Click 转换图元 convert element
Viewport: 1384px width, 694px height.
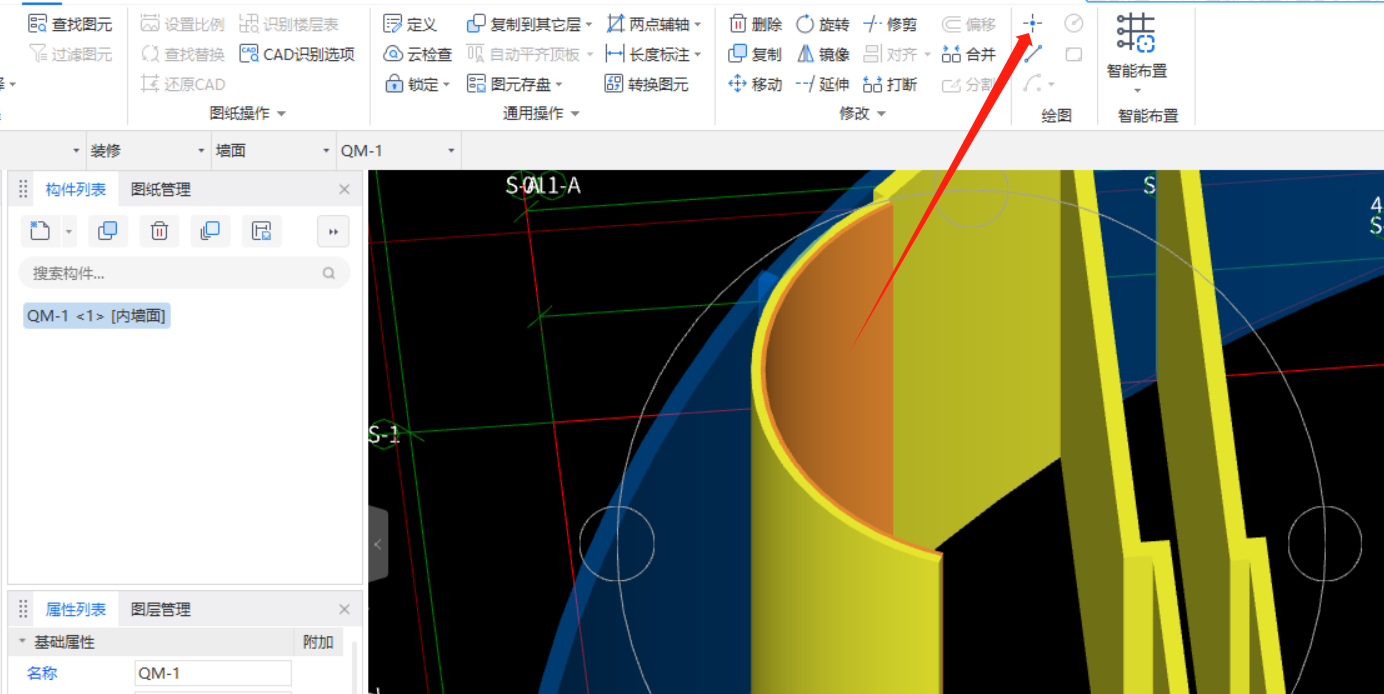(647, 84)
